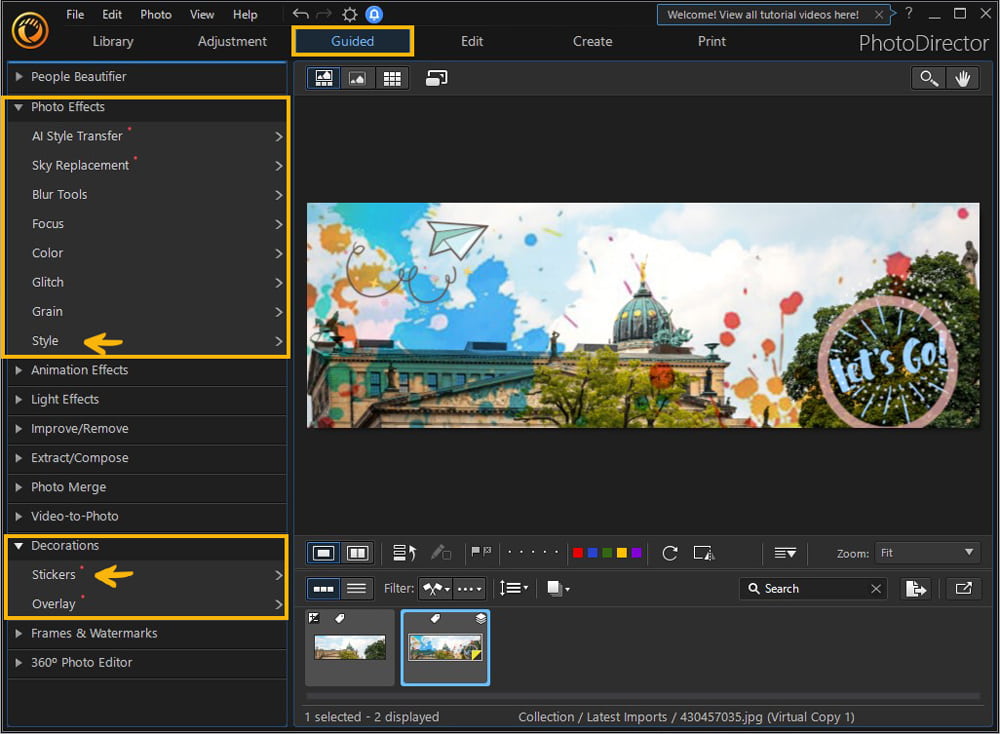Collapse the Photo Effects section
This screenshot has height=734, width=1000.
(70, 107)
